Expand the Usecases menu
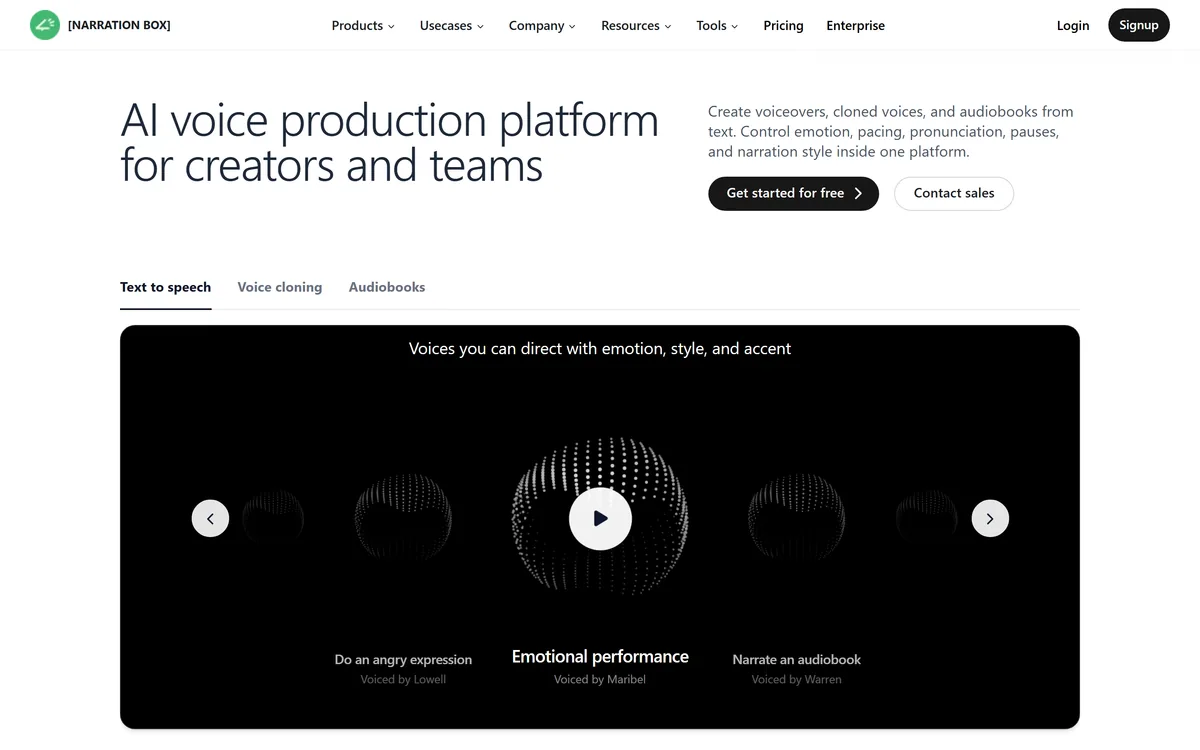Image resolution: width=1200 pixels, height=750 pixels. pyautogui.click(x=452, y=26)
